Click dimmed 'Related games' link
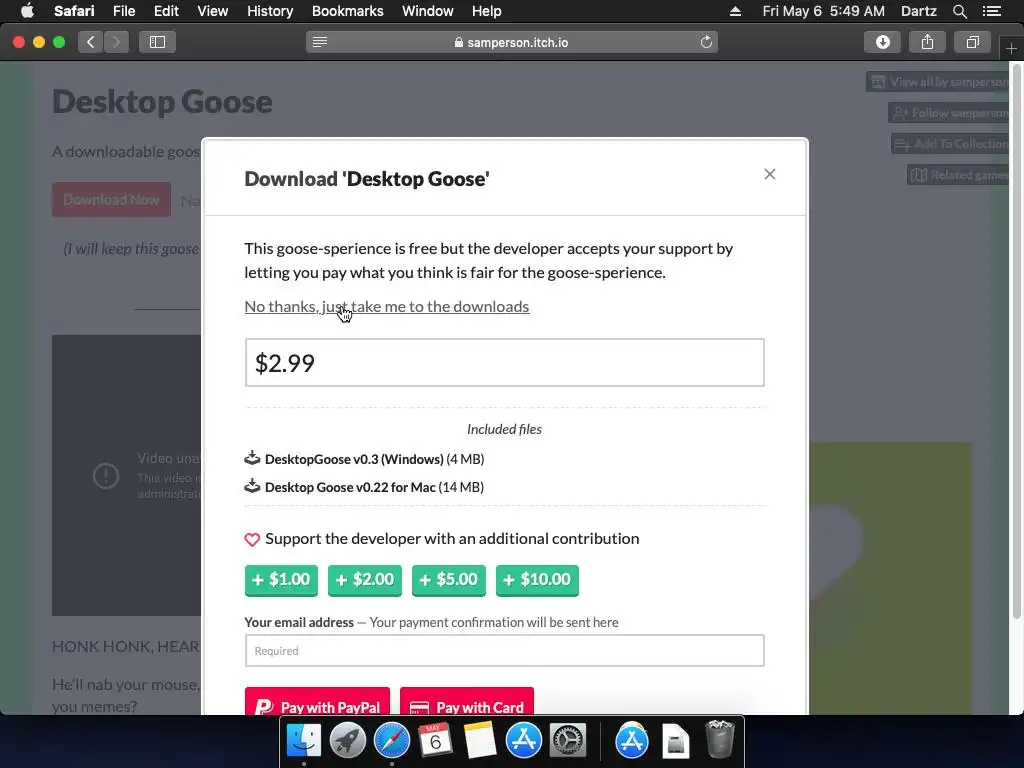The height and width of the screenshot is (768, 1024). click(959, 175)
